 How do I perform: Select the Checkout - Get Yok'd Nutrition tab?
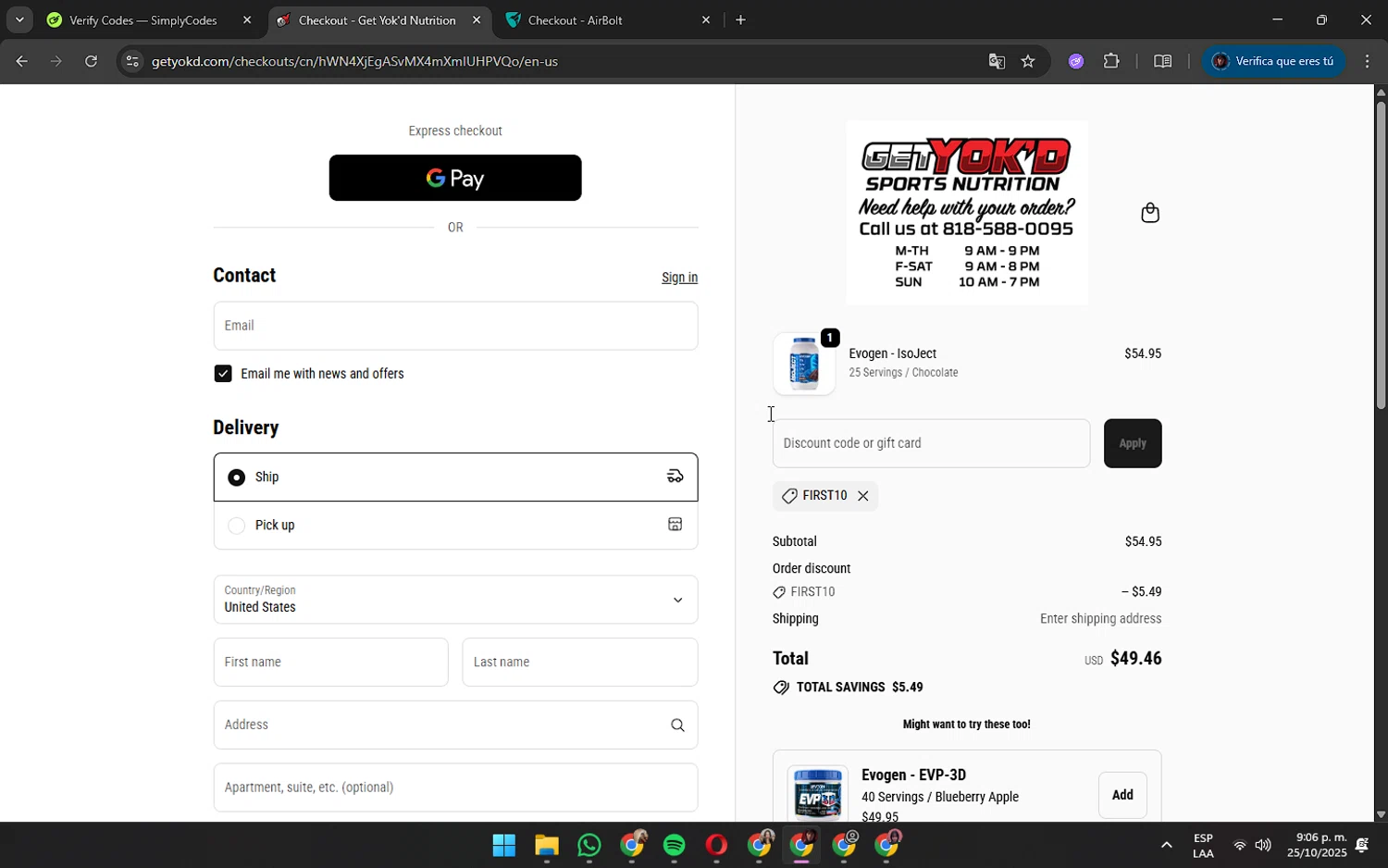(x=377, y=20)
